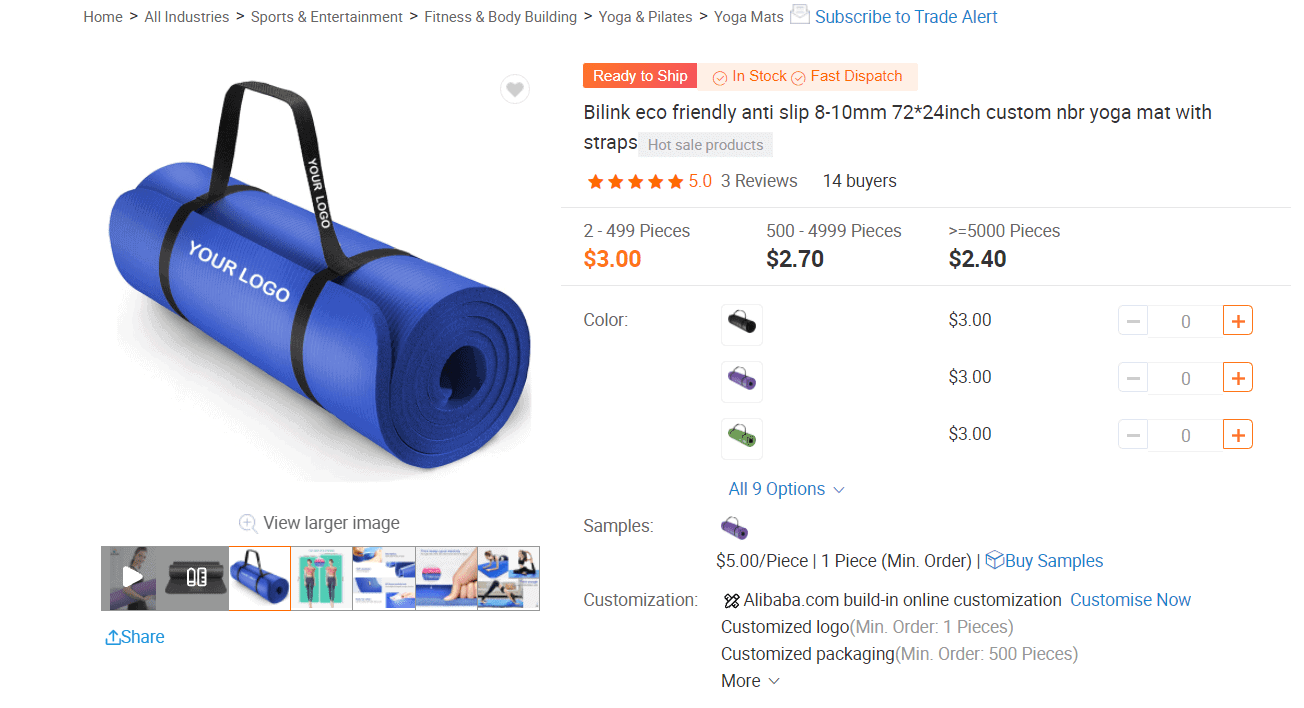1304x708 pixels.
Task: Click the green mat quantity input field
Action: coord(1185,434)
